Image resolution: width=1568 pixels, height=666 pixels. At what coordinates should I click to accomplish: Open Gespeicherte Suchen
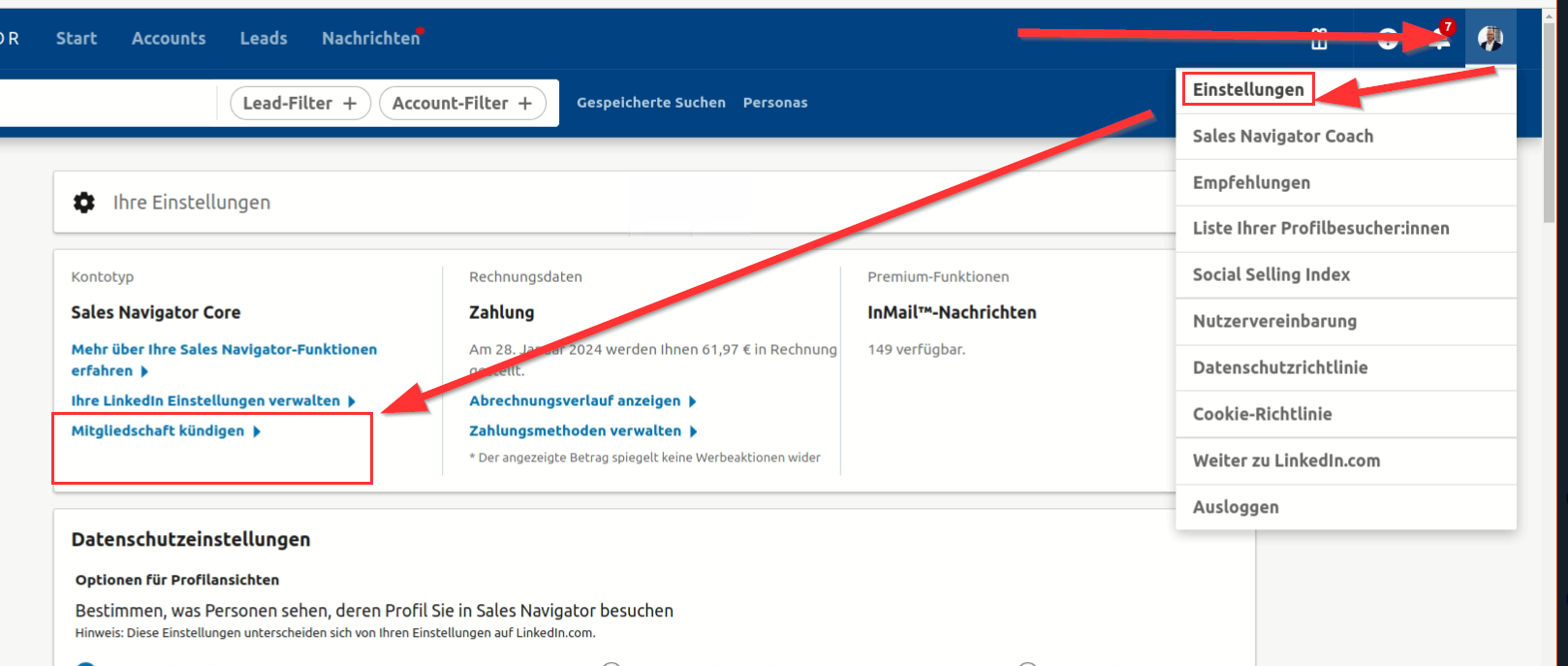[651, 103]
